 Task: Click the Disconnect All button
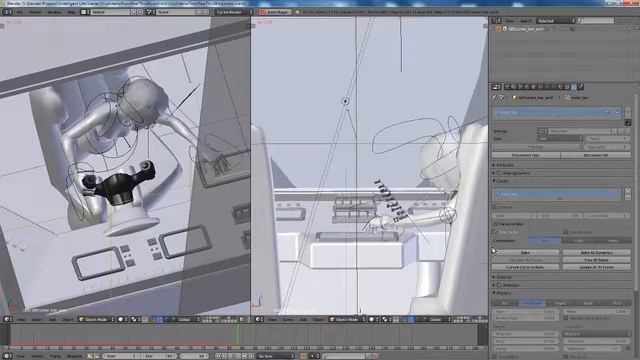pos(596,155)
